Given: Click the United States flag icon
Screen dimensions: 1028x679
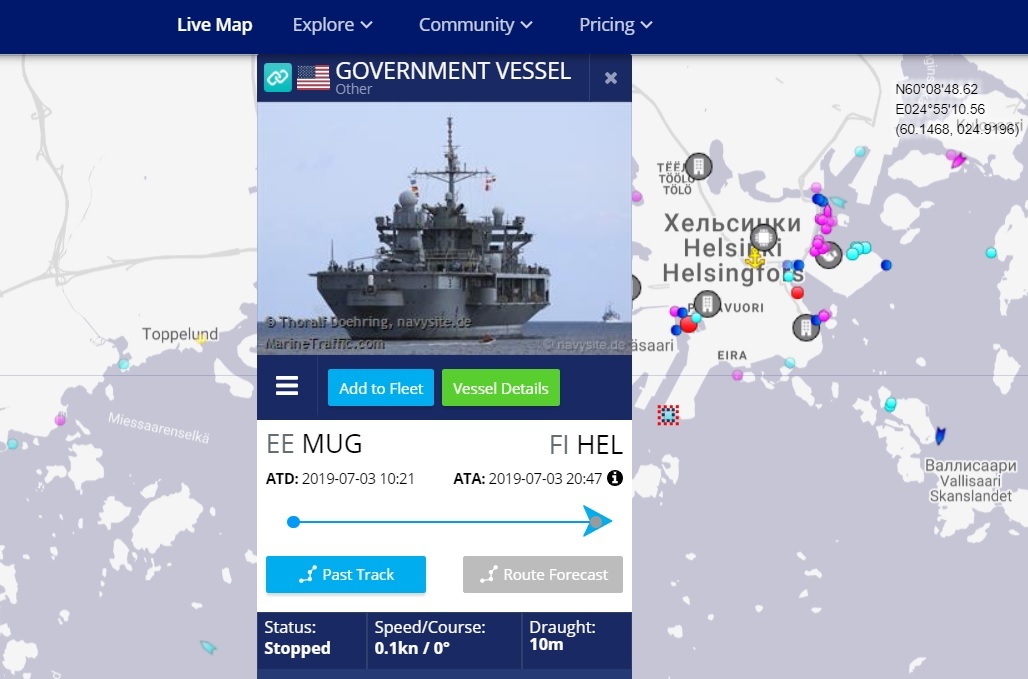Looking at the screenshot, I should [x=313, y=78].
